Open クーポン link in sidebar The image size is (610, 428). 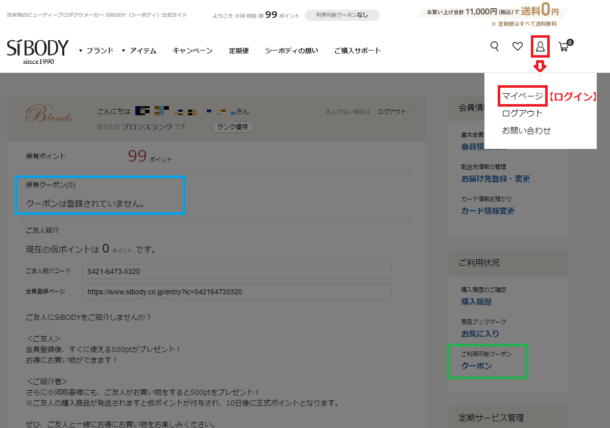(x=476, y=365)
